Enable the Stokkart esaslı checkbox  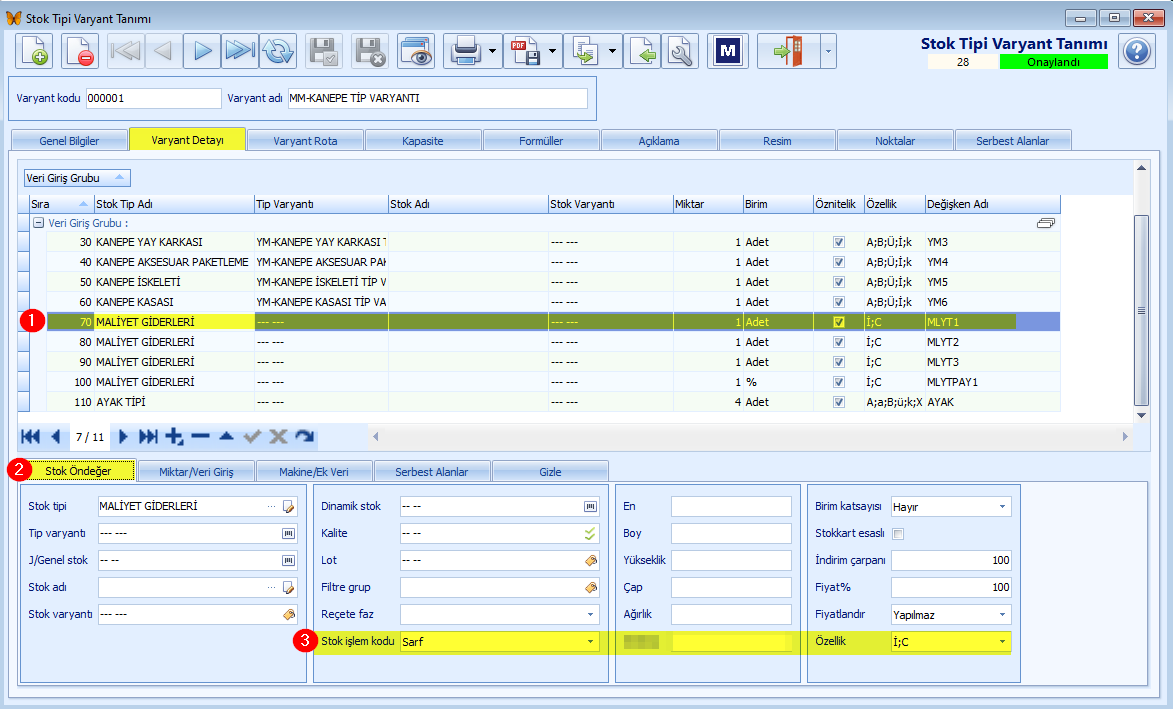coord(898,534)
